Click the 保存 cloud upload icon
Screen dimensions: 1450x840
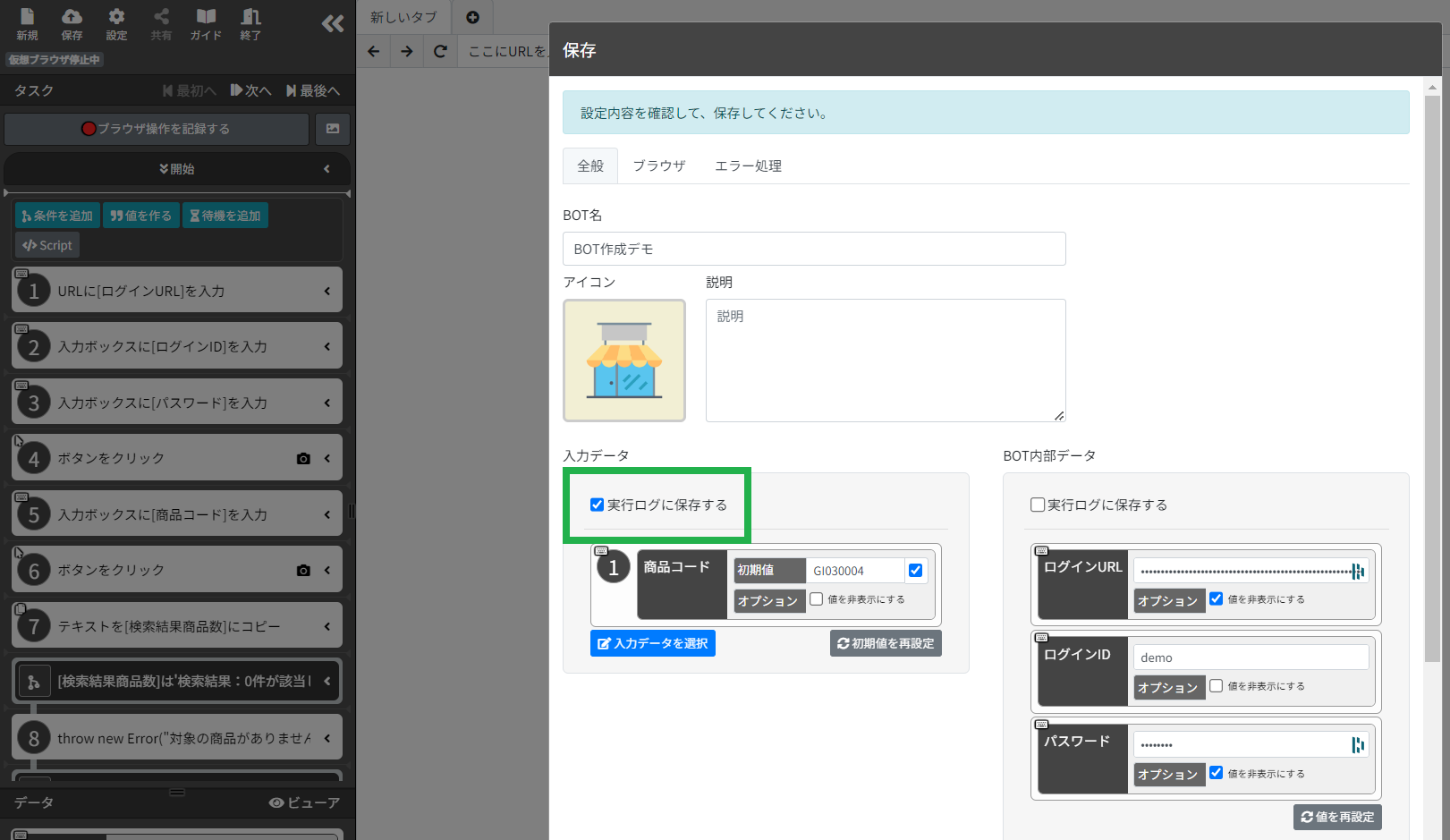click(72, 24)
